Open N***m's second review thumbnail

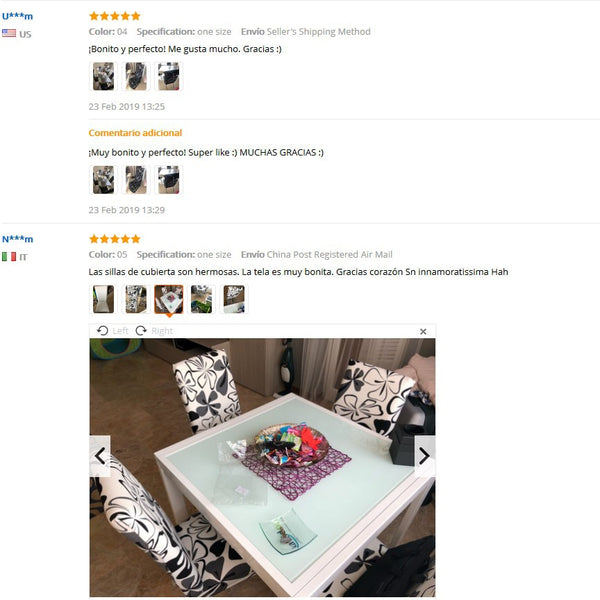[x=136, y=299]
